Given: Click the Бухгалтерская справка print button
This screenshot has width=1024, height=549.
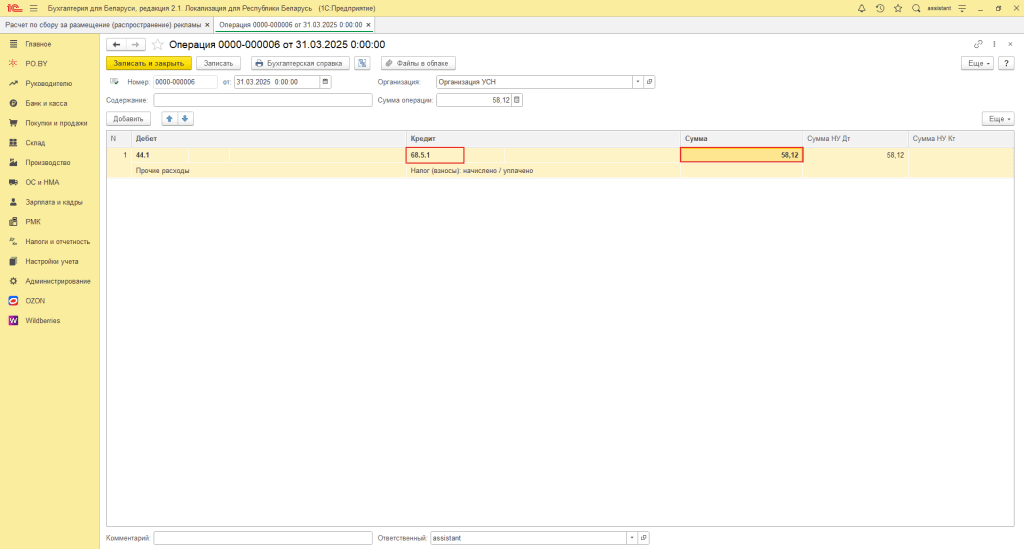Looking at the screenshot, I should (x=299, y=63).
